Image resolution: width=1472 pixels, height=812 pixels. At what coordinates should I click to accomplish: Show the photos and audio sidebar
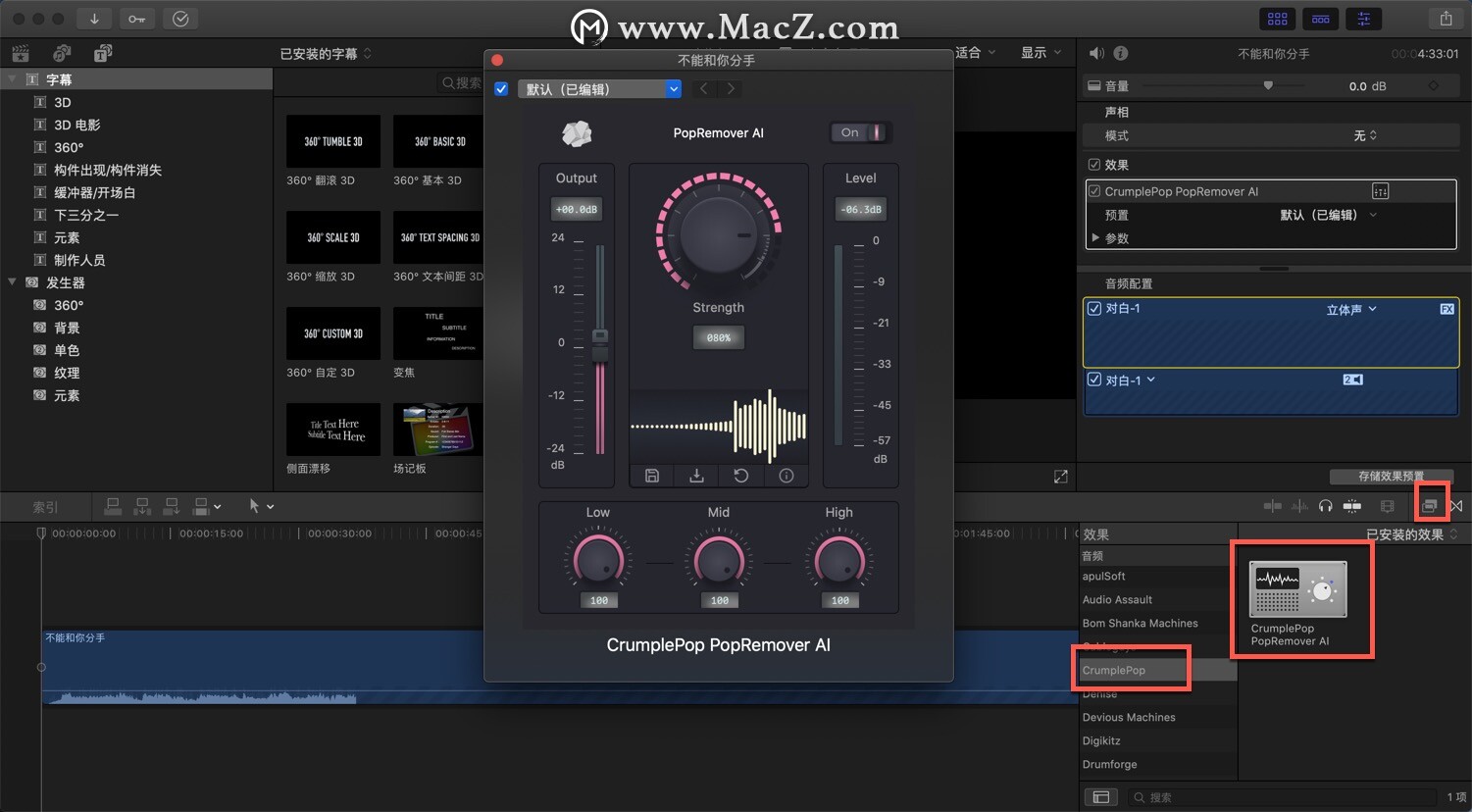[x=62, y=53]
